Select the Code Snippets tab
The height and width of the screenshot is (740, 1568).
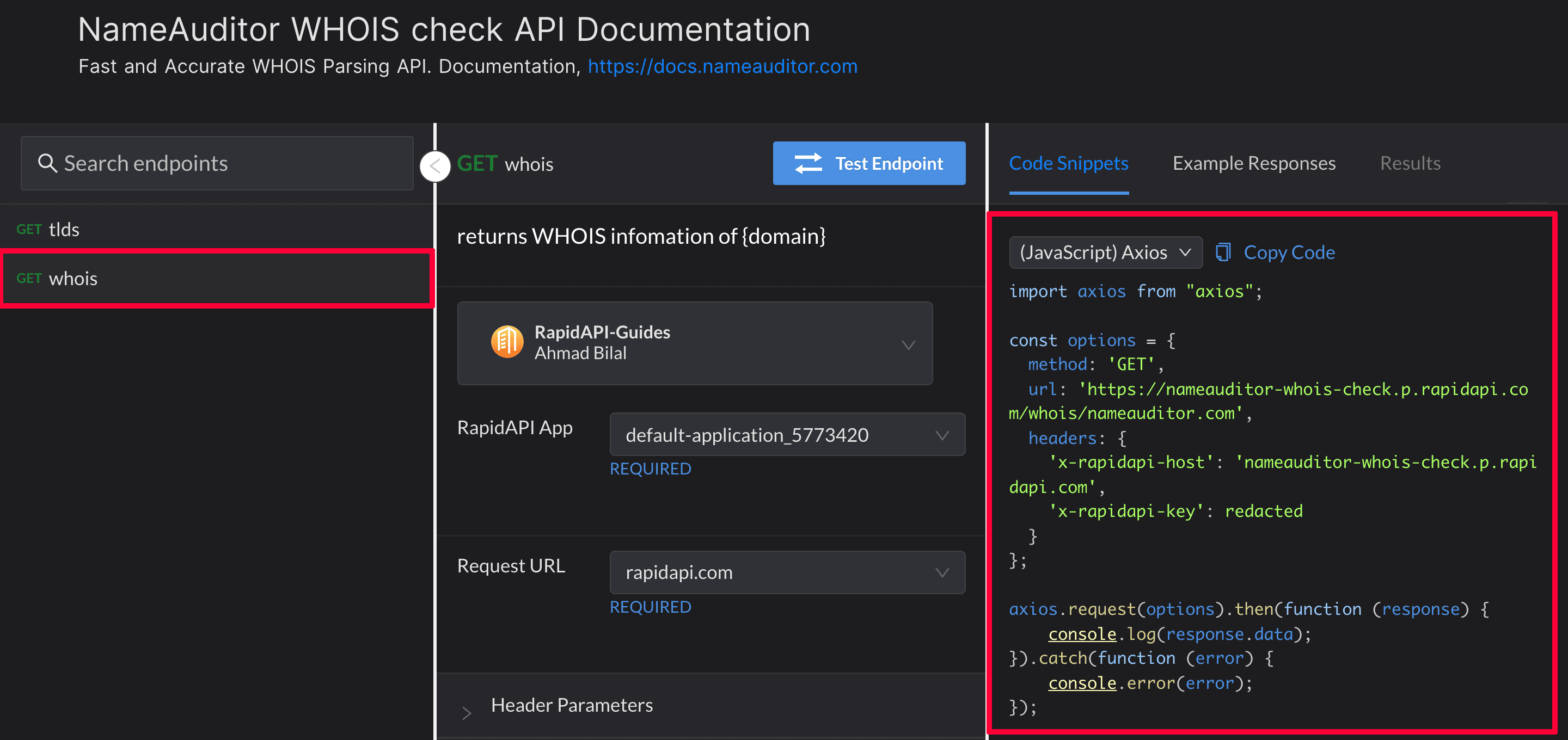(x=1068, y=163)
